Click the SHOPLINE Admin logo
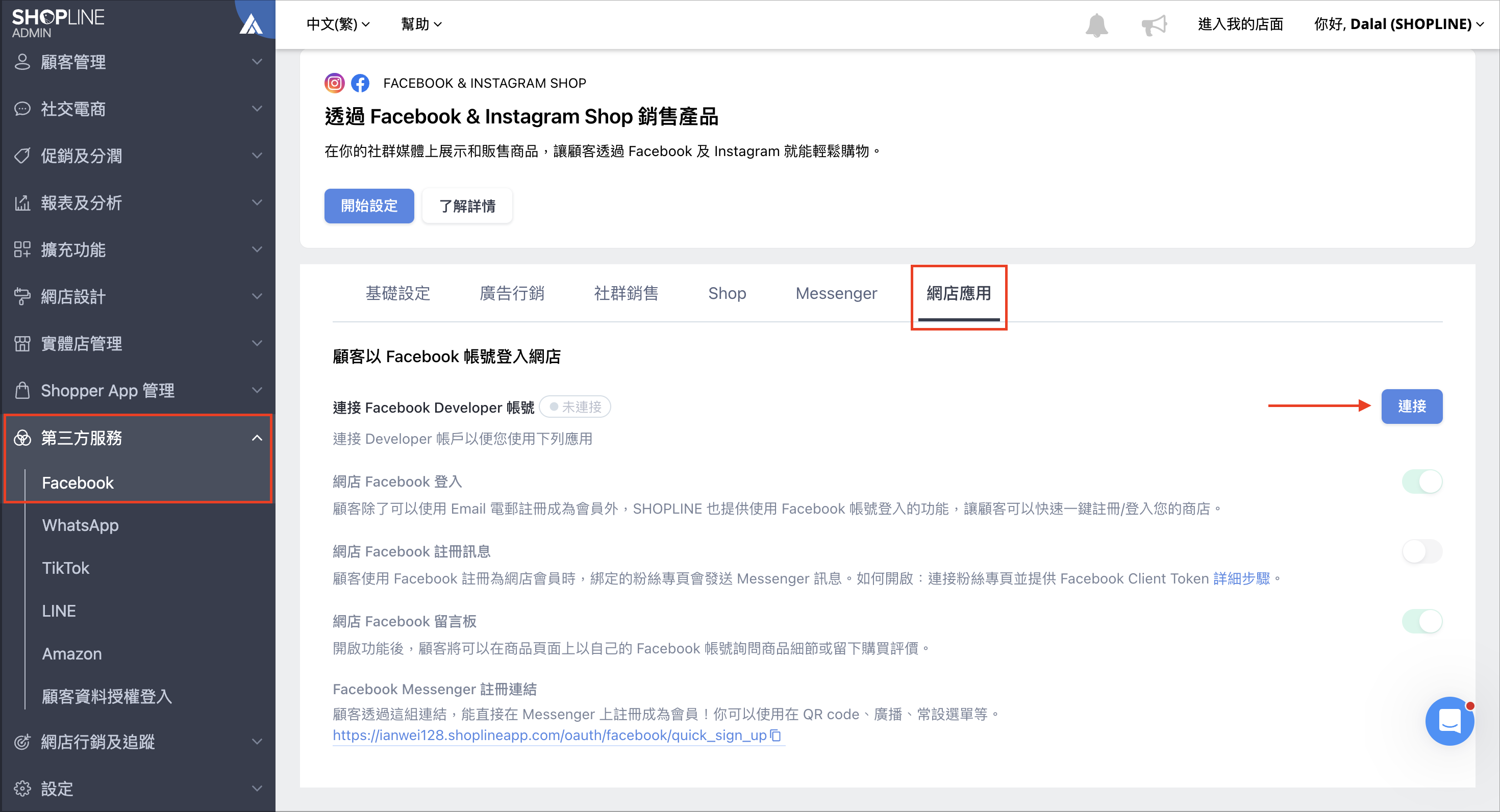 point(58,23)
